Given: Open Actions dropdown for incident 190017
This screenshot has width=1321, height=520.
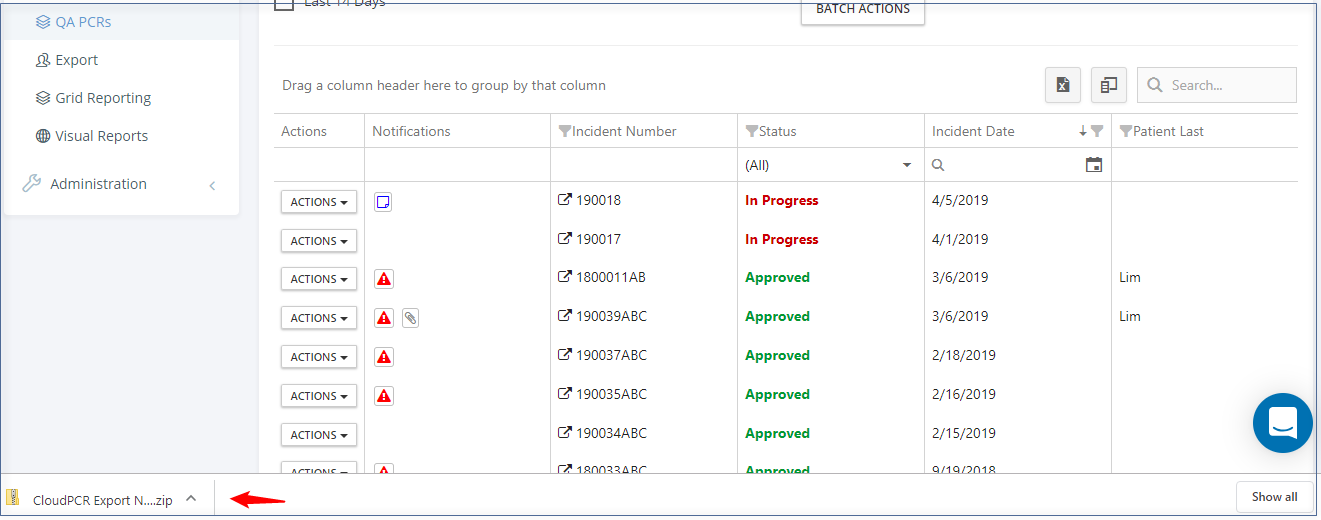Looking at the screenshot, I should coord(319,241).
